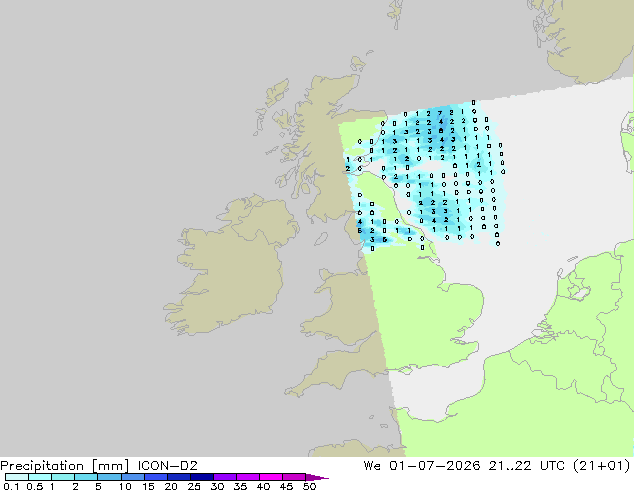Click the 35–40 mm legend color box
Screen dimensions: 634x490
pos(247,477)
